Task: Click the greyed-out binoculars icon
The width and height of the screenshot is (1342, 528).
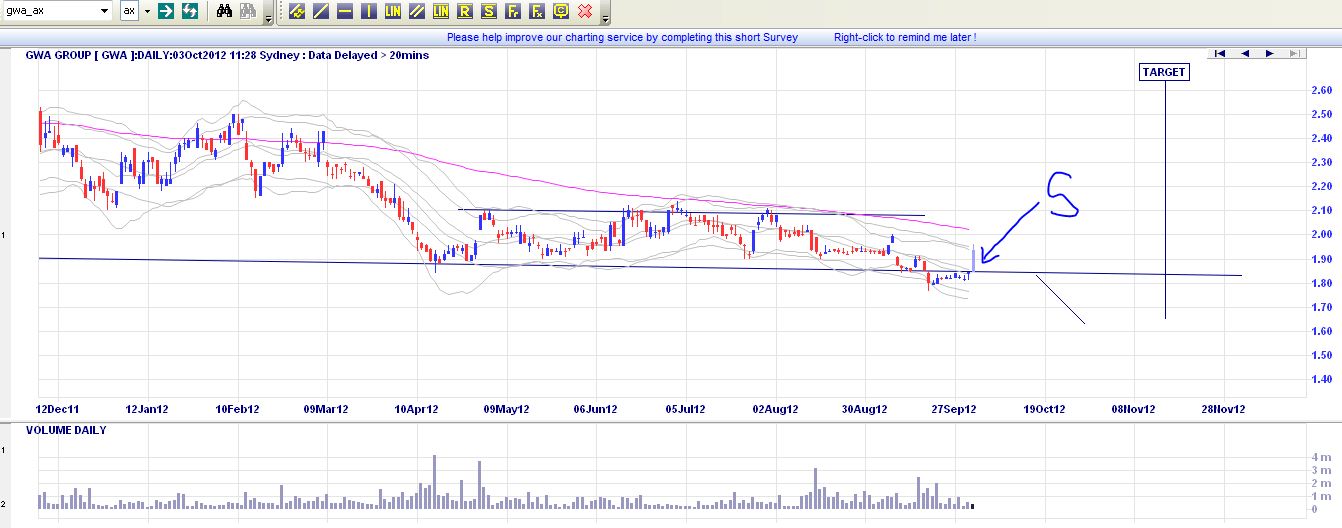Action: pyautogui.click(x=247, y=11)
